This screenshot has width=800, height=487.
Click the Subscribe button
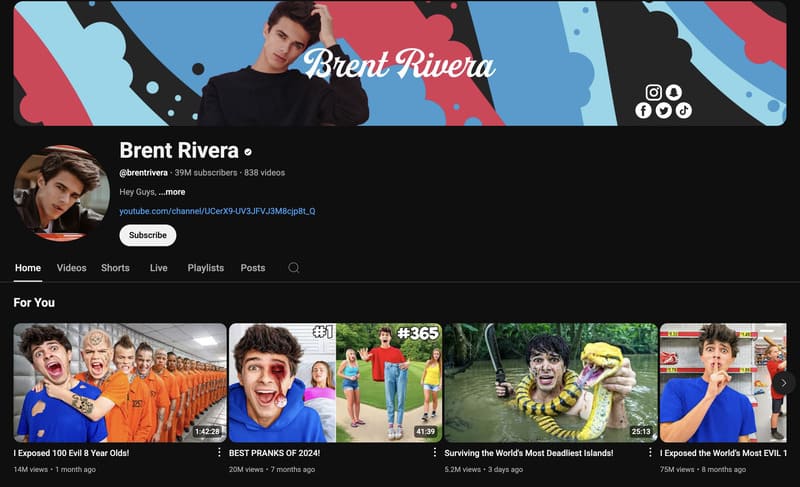click(x=147, y=235)
